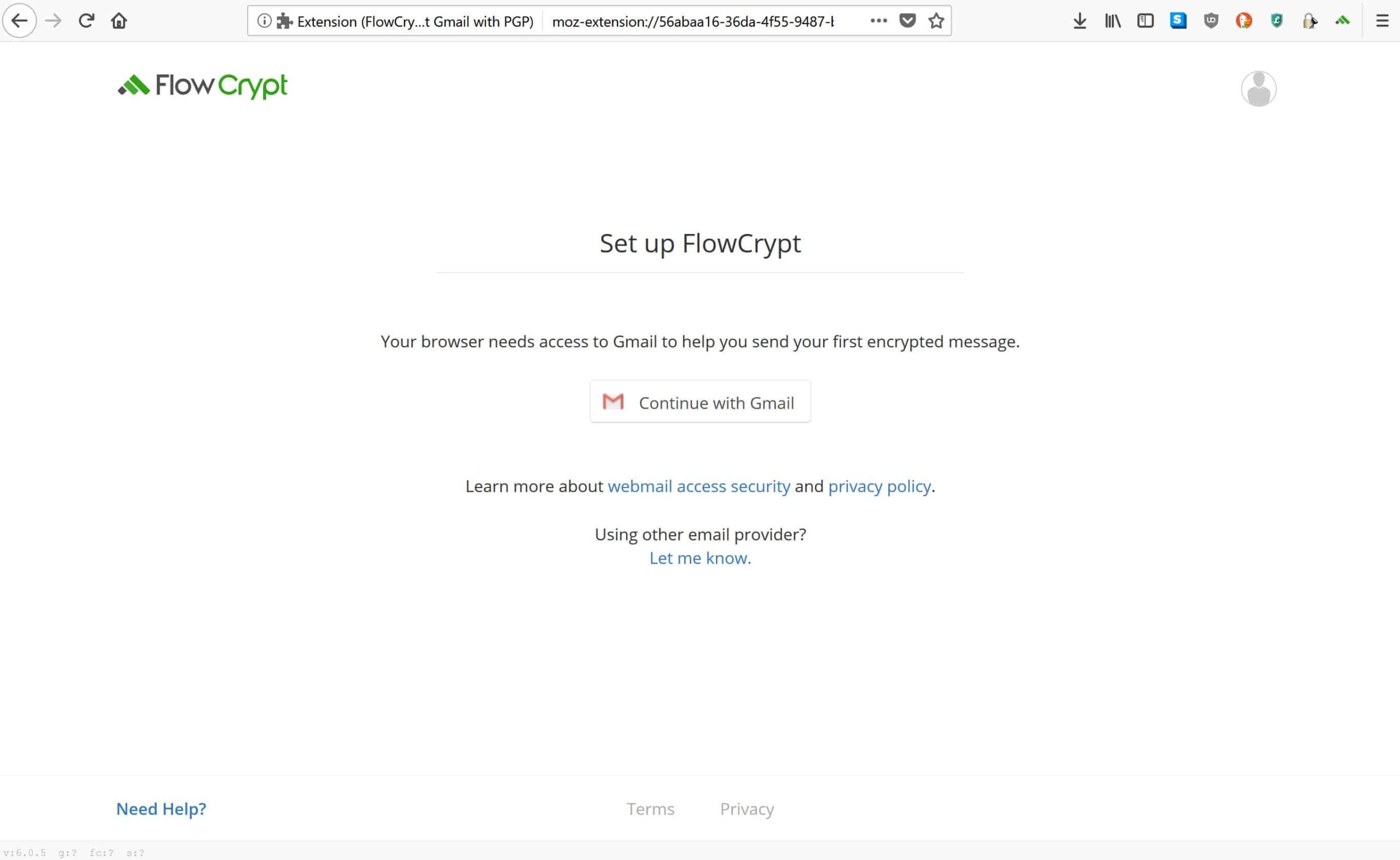The width and height of the screenshot is (1400, 860).
Task: Click the padlock extension icon
Action: click(1309, 21)
